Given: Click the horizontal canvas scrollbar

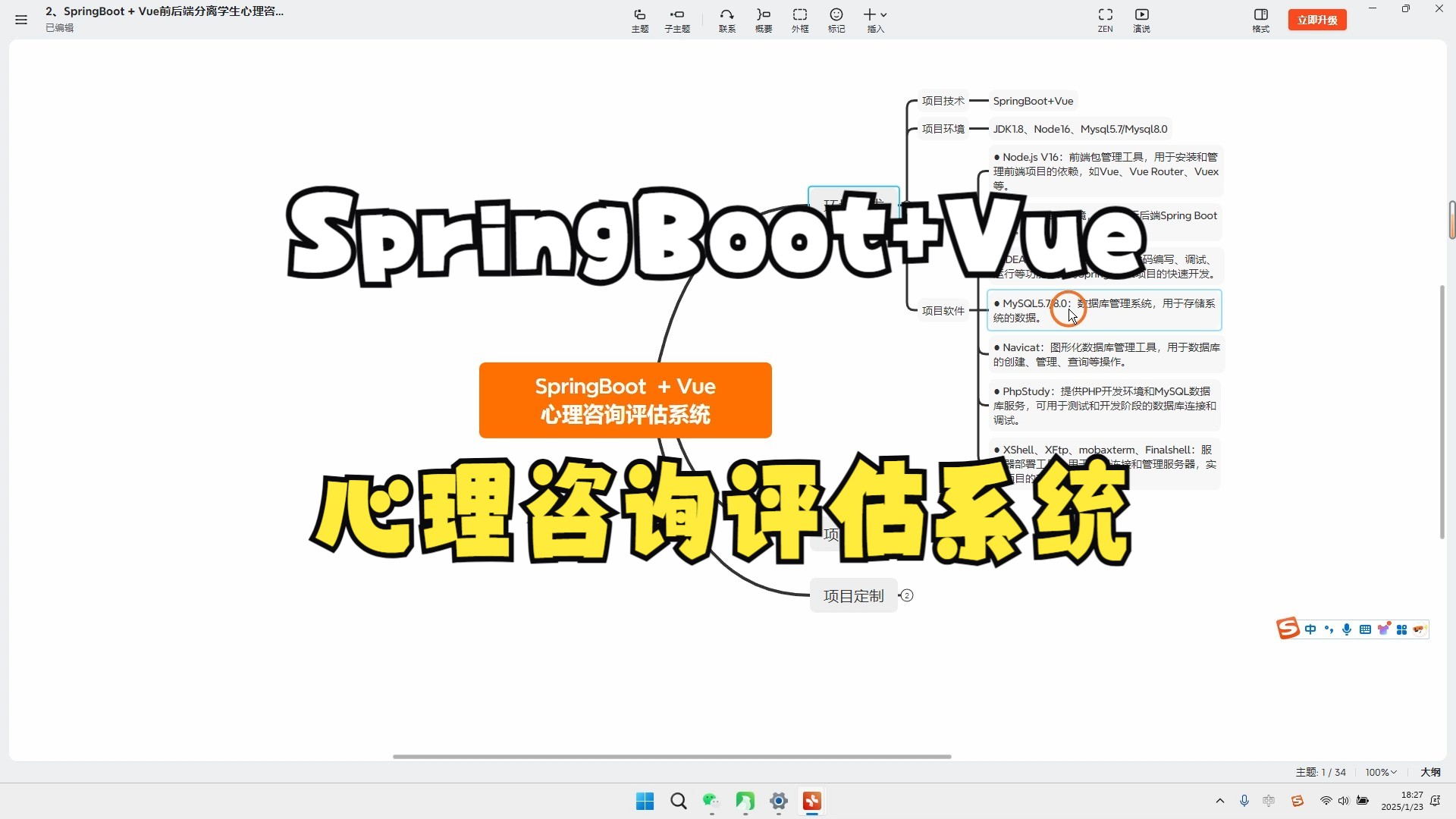Looking at the screenshot, I should coord(672,757).
